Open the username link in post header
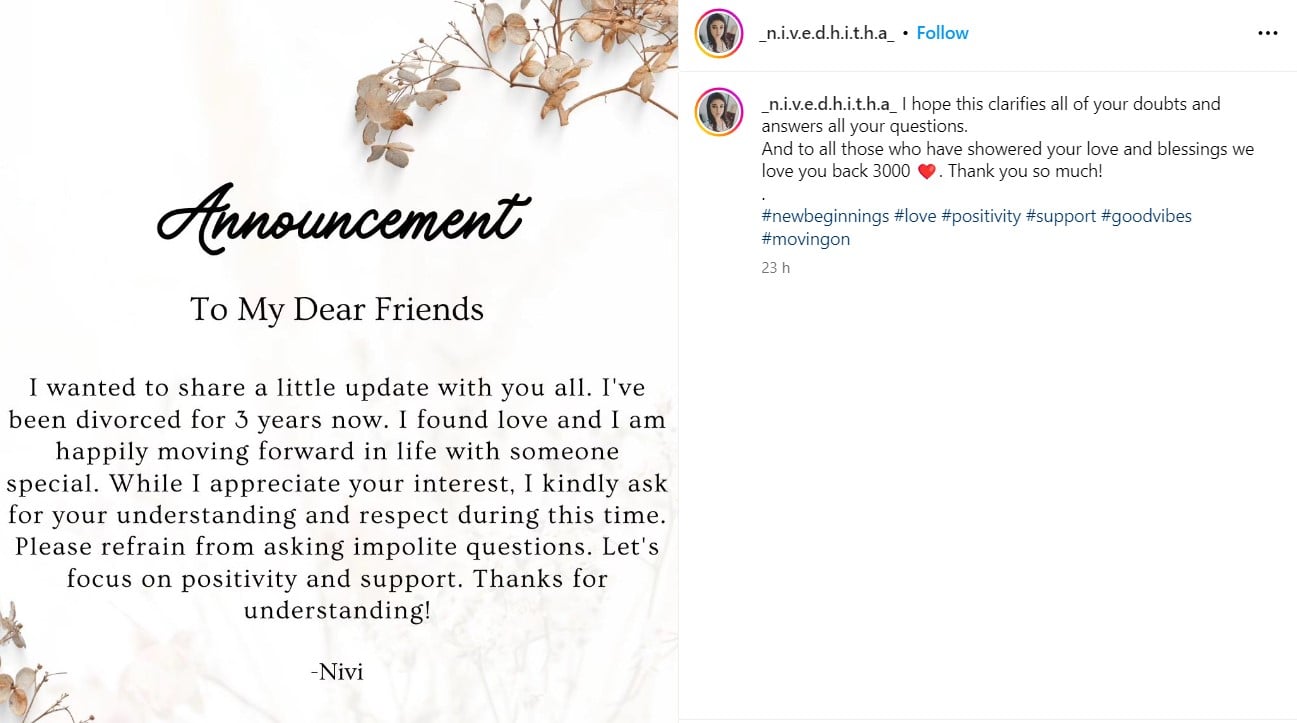Screen dimensions: 1297x723 coord(827,33)
